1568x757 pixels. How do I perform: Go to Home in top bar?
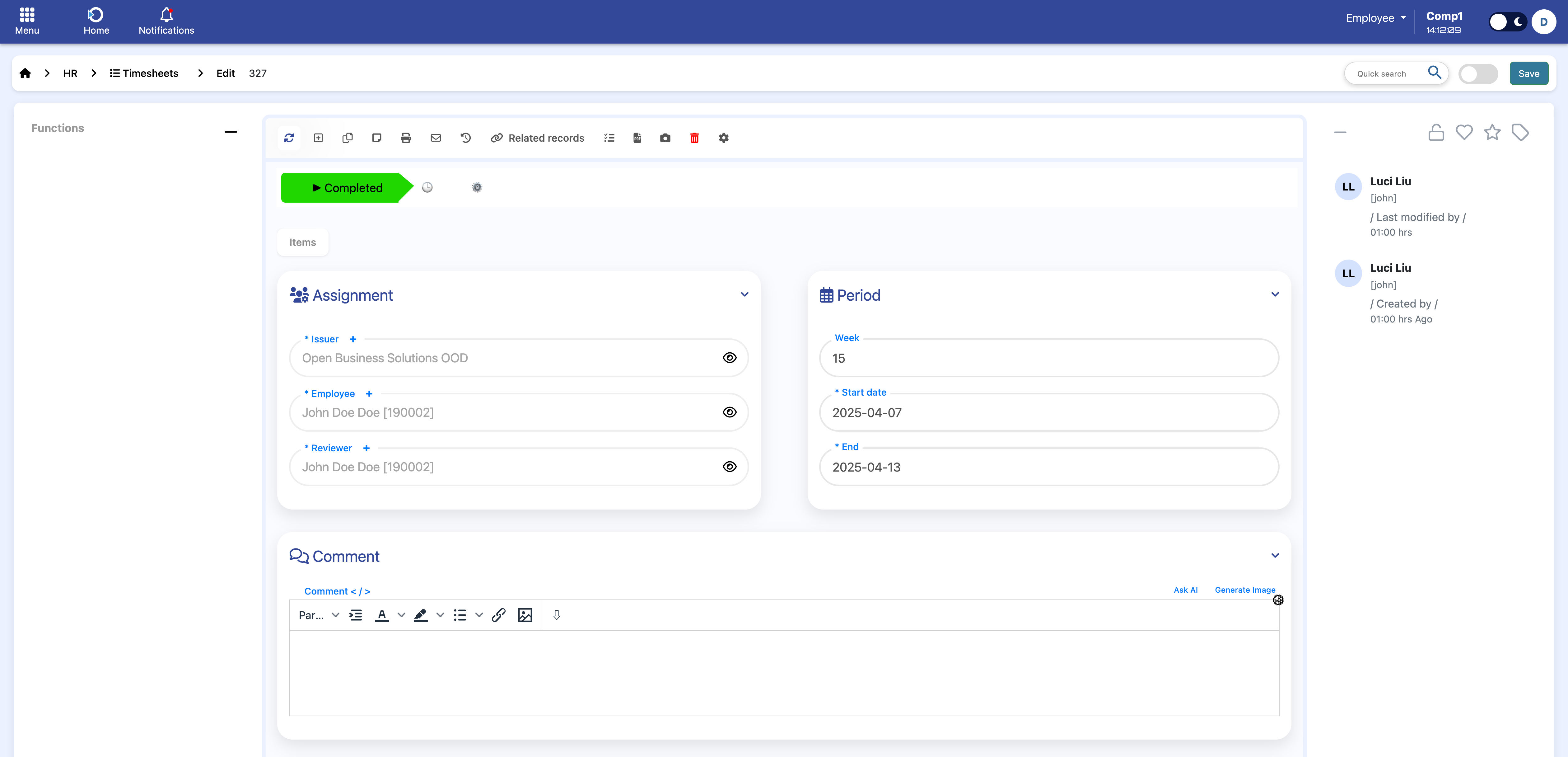(96, 21)
